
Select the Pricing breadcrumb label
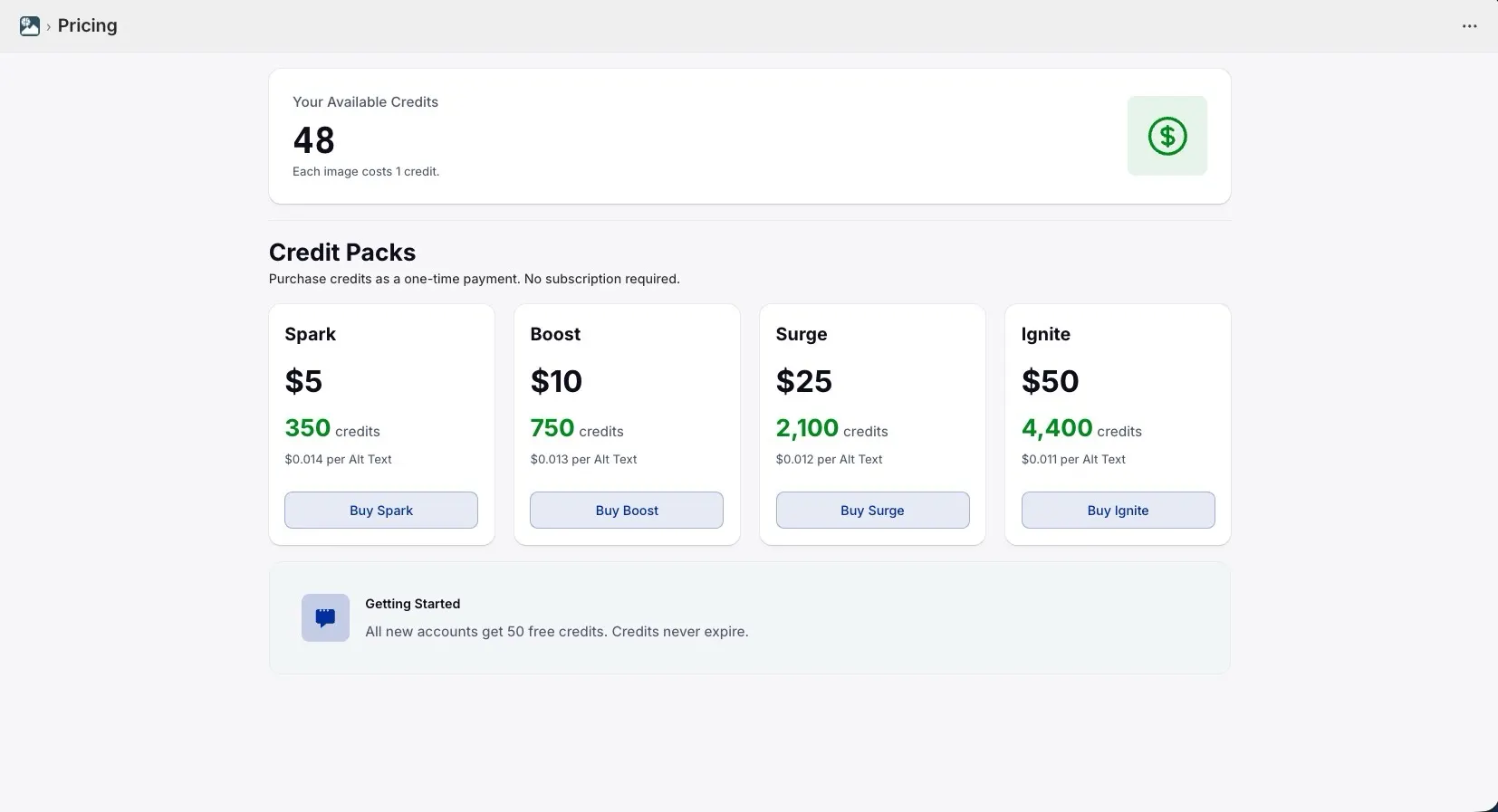(87, 25)
